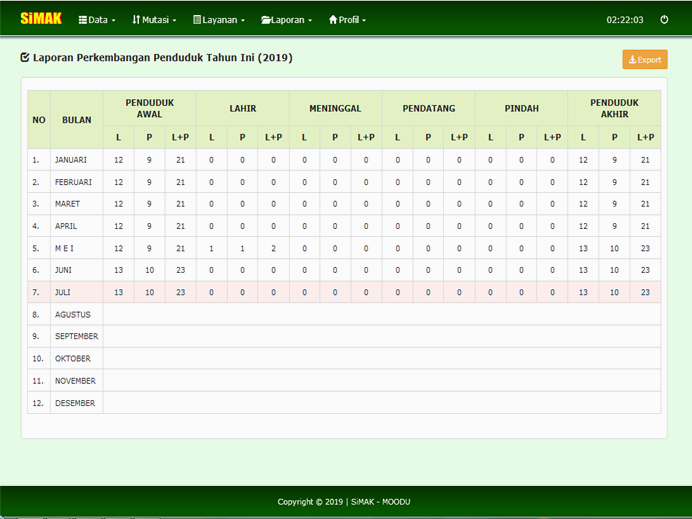
Task: Click the clock display in navbar
Action: click(x=624, y=20)
